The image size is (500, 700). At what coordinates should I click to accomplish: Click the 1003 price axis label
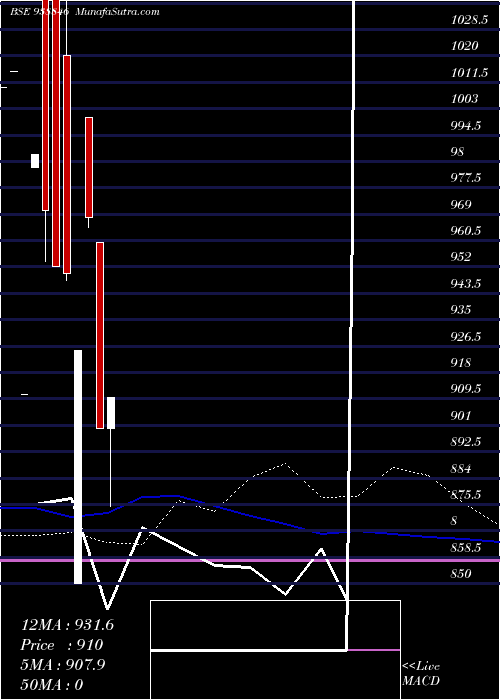[x=464, y=99]
